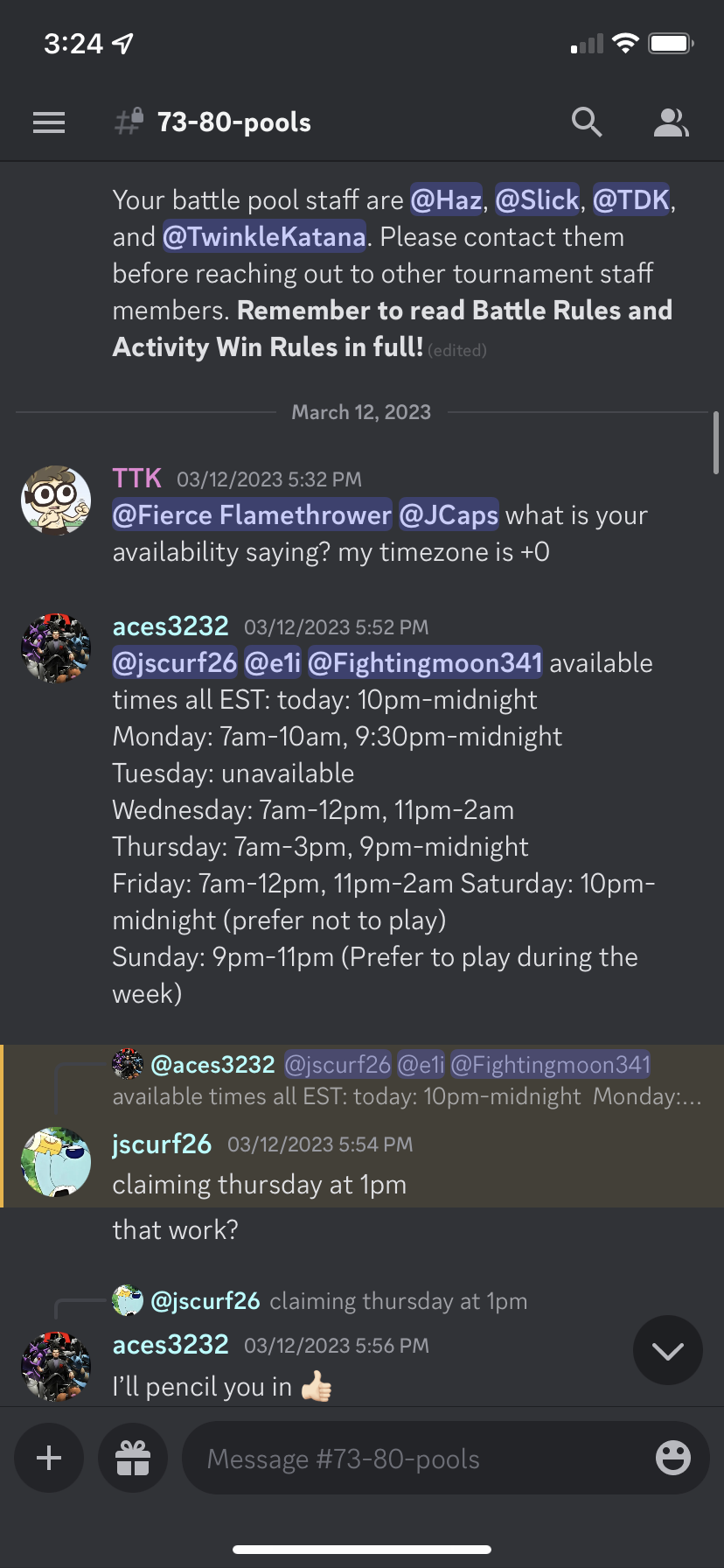The height and width of the screenshot is (1568, 724).
Task: Open the hamburger server menu
Action: (49, 122)
